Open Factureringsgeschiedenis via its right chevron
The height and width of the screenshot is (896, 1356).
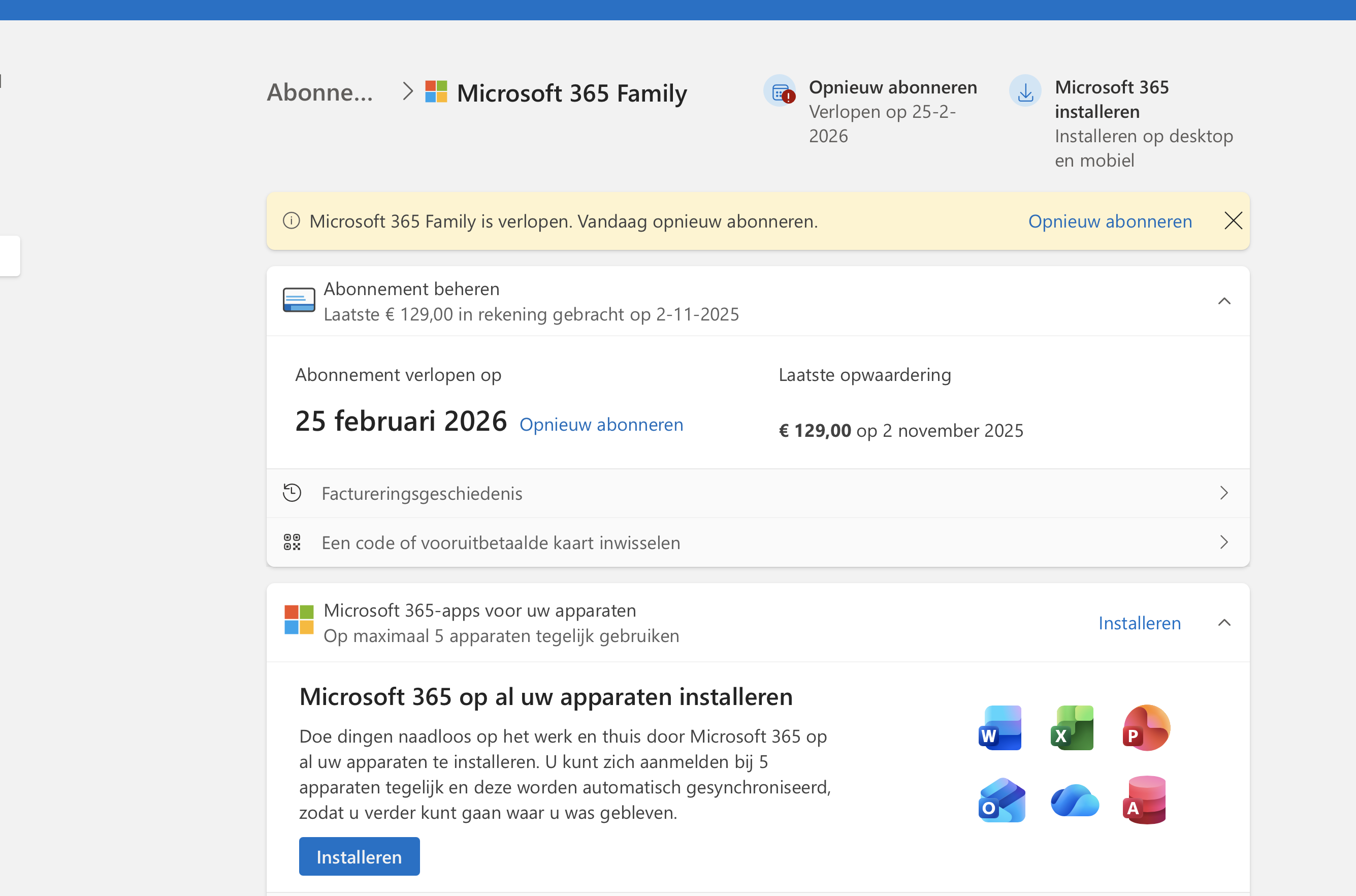tap(1224, 493)
